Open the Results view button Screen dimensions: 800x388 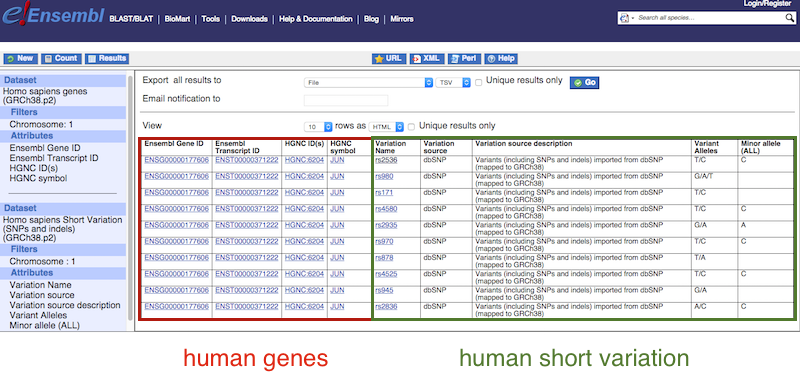click(x=107, y=59)
